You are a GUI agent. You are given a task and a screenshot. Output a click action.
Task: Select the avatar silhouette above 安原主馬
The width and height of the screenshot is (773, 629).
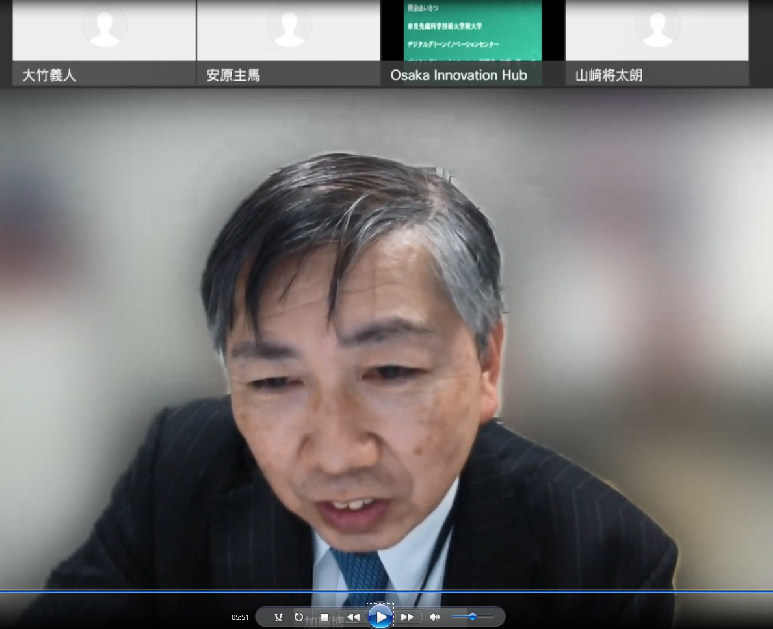tap(288, 28)
